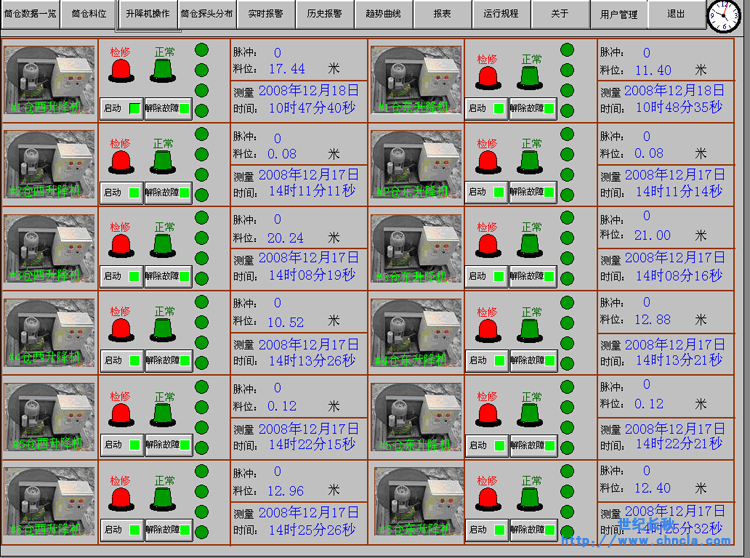750x558 pixels.
Task: Click the green 正常 lamp for #3仓西升降机
Action: pos(163,246)
